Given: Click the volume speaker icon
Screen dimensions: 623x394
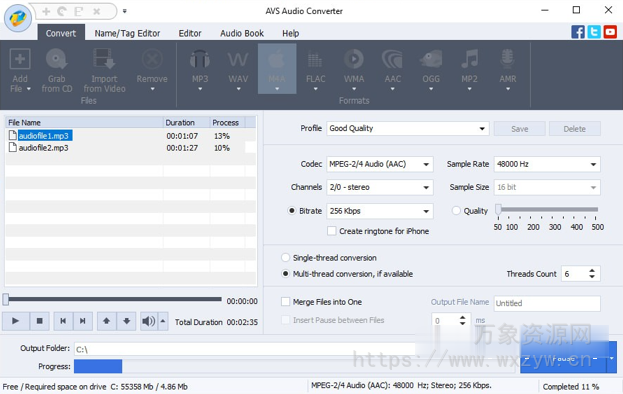Looking at the screenshot, I should click(149, 321).
